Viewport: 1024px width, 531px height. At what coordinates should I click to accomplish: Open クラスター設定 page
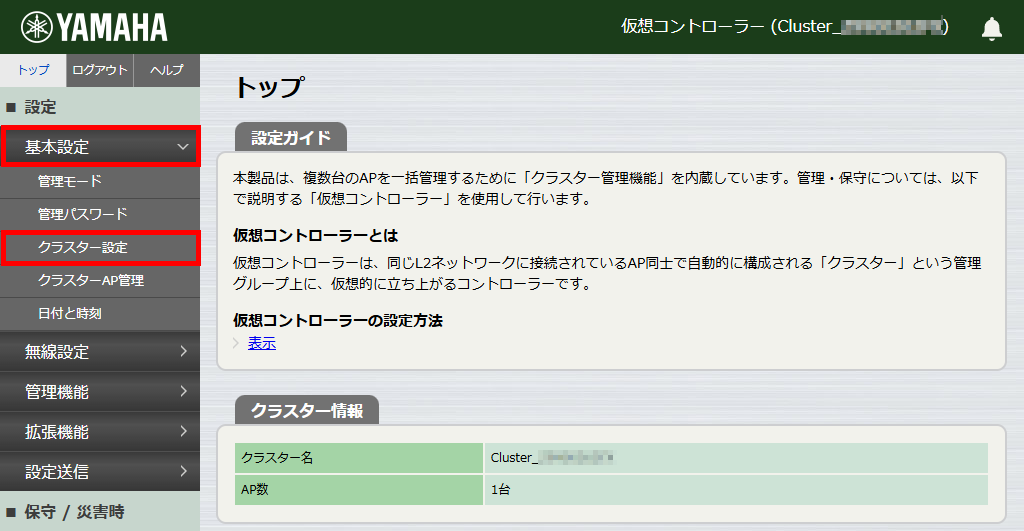(x=100, y=248)
